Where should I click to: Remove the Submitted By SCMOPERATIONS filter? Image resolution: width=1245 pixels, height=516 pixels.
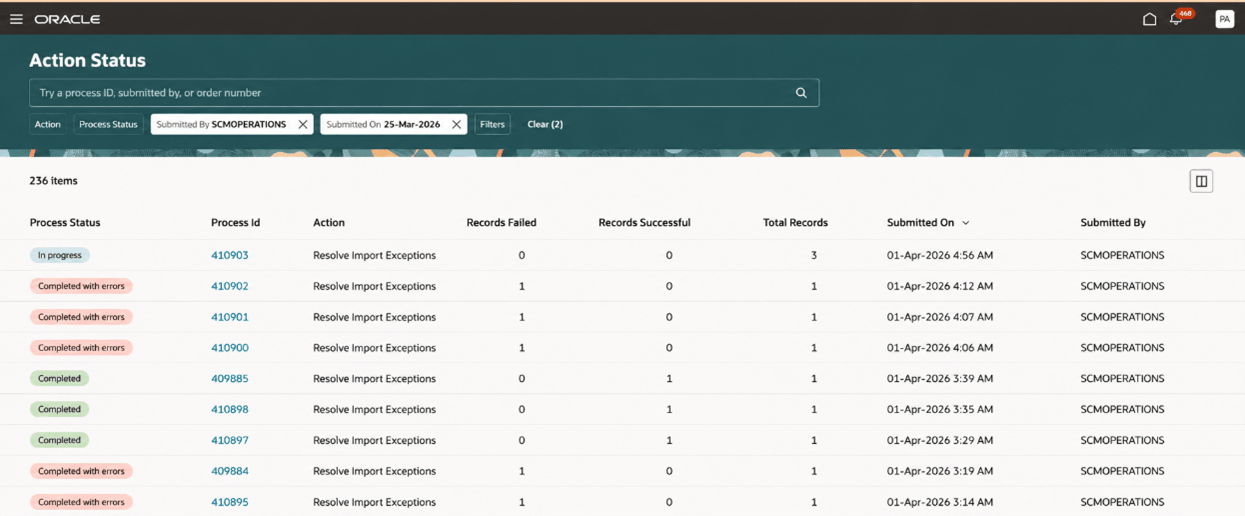pos(303,124)
